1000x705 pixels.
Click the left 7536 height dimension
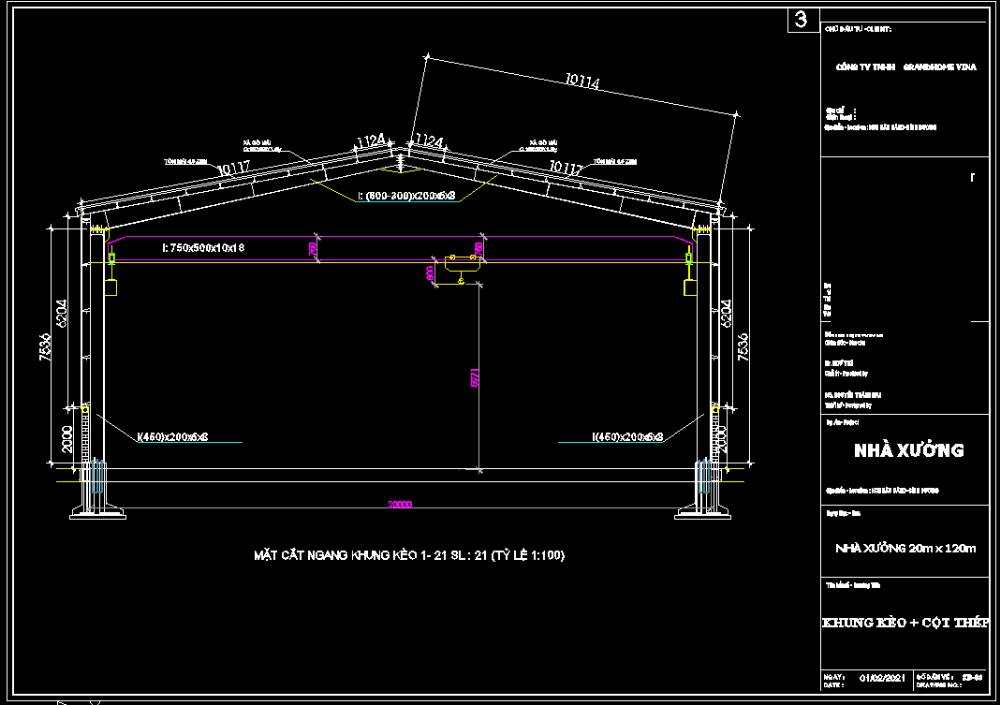point(45,343)
